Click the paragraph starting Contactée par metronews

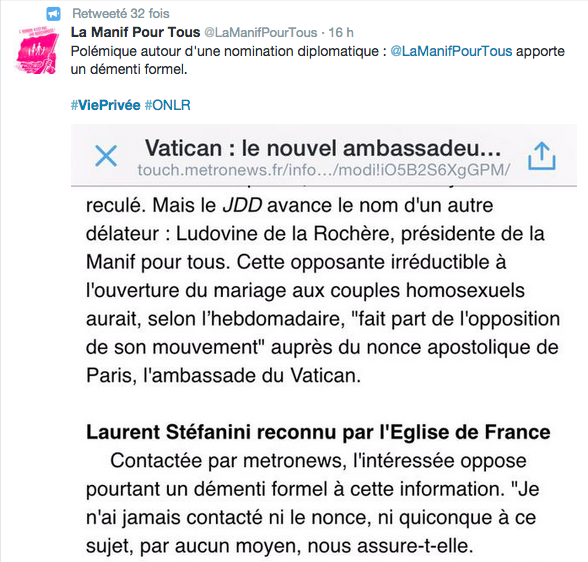pyautogui.click(x=313, y=503)
